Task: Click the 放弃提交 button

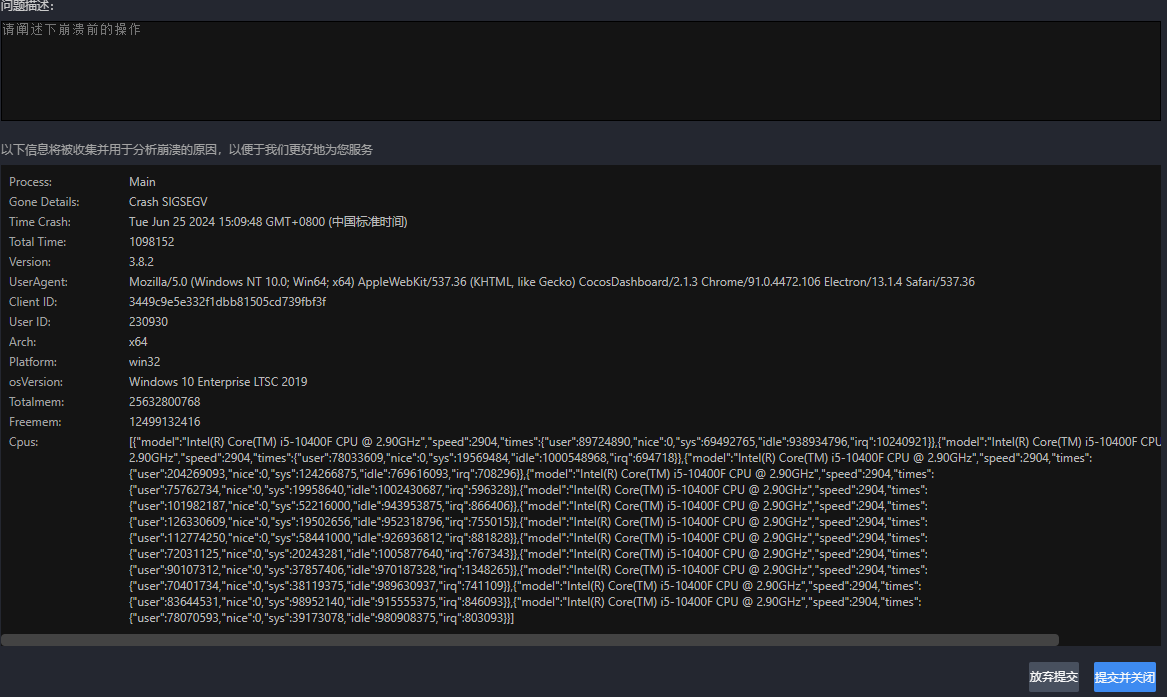Action: (x=1053, y=677)
